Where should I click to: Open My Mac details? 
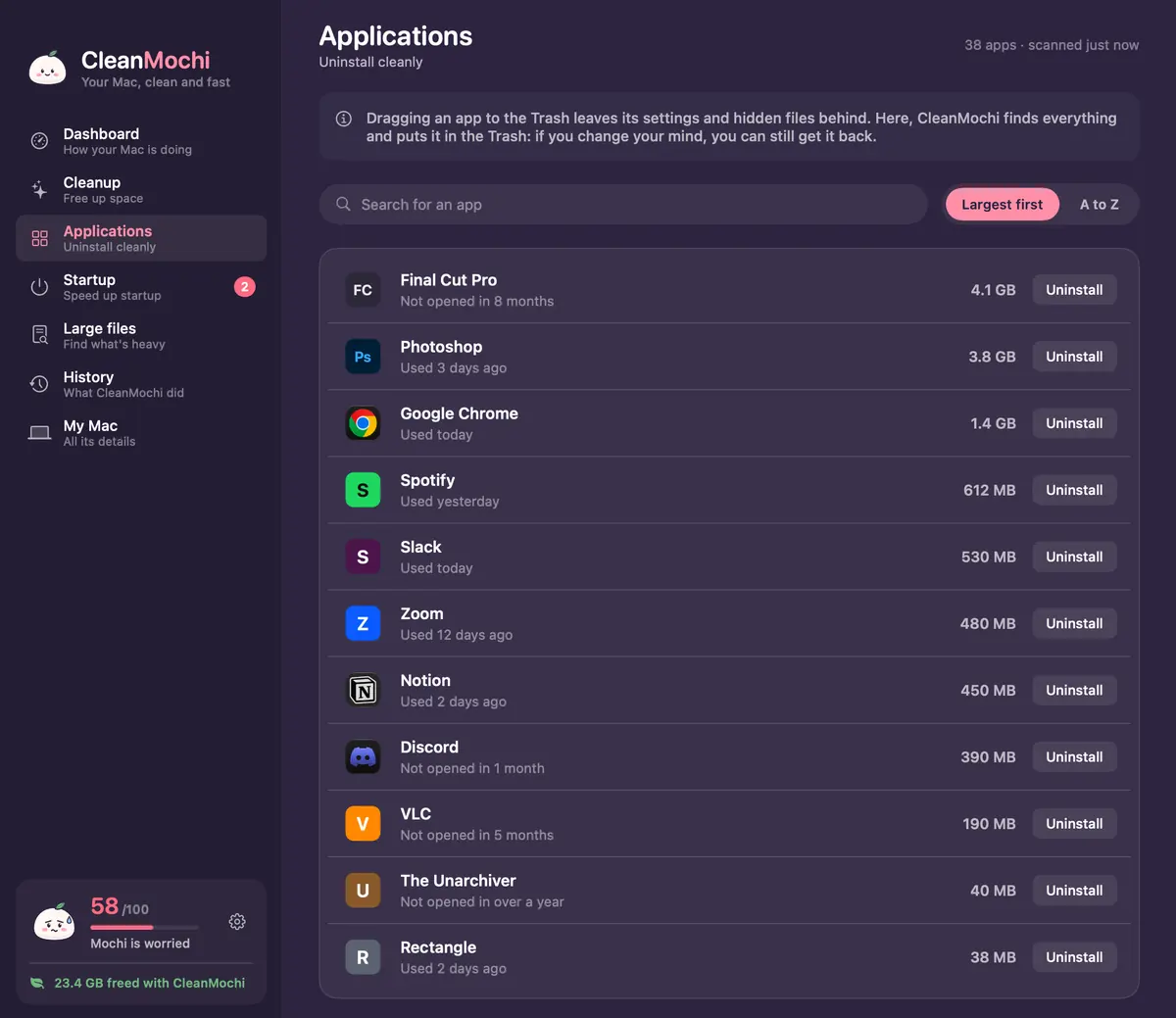(x=141, y=433)
